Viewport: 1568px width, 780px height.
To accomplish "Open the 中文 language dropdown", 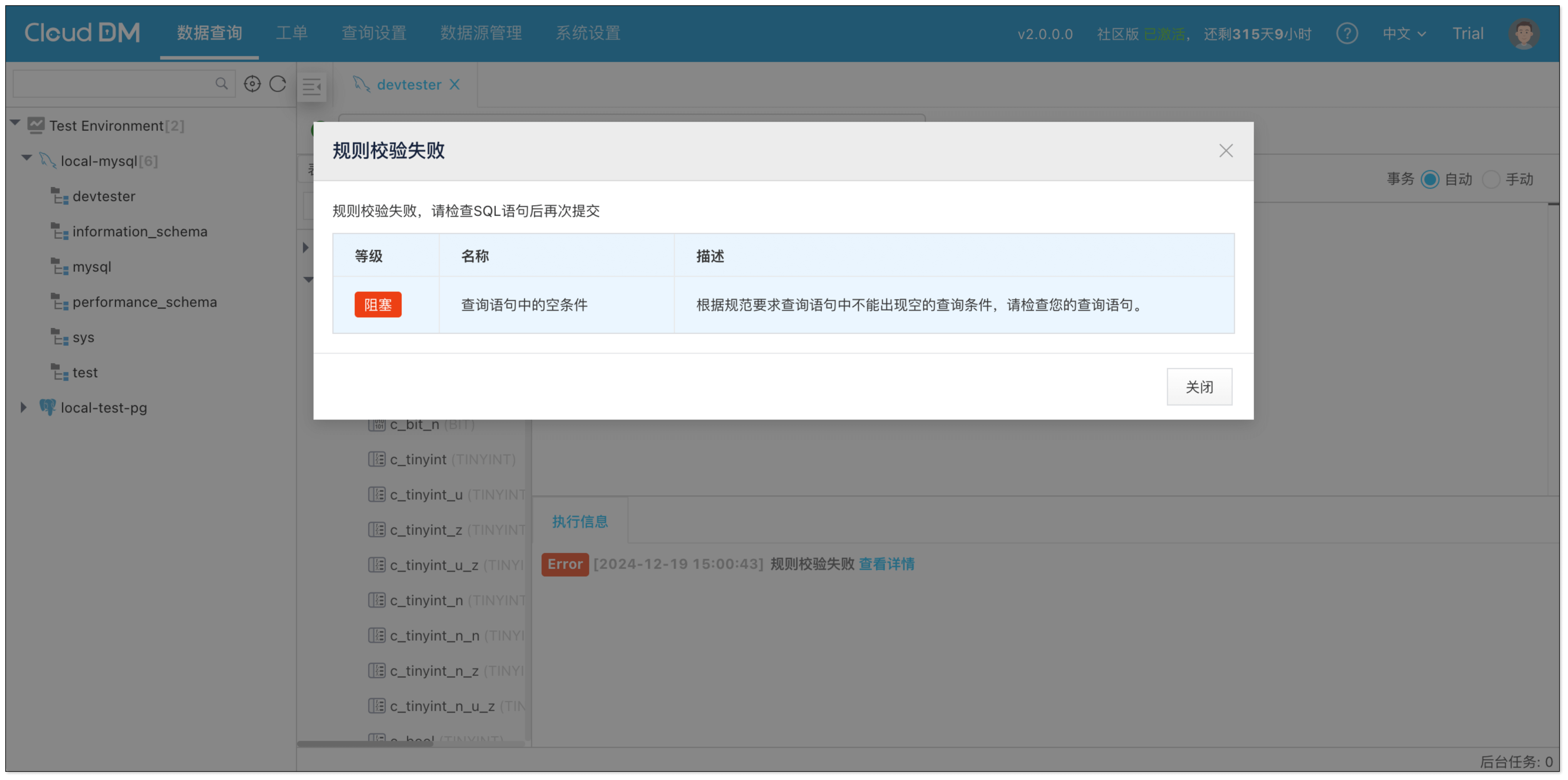I will tap(1404, 33).
